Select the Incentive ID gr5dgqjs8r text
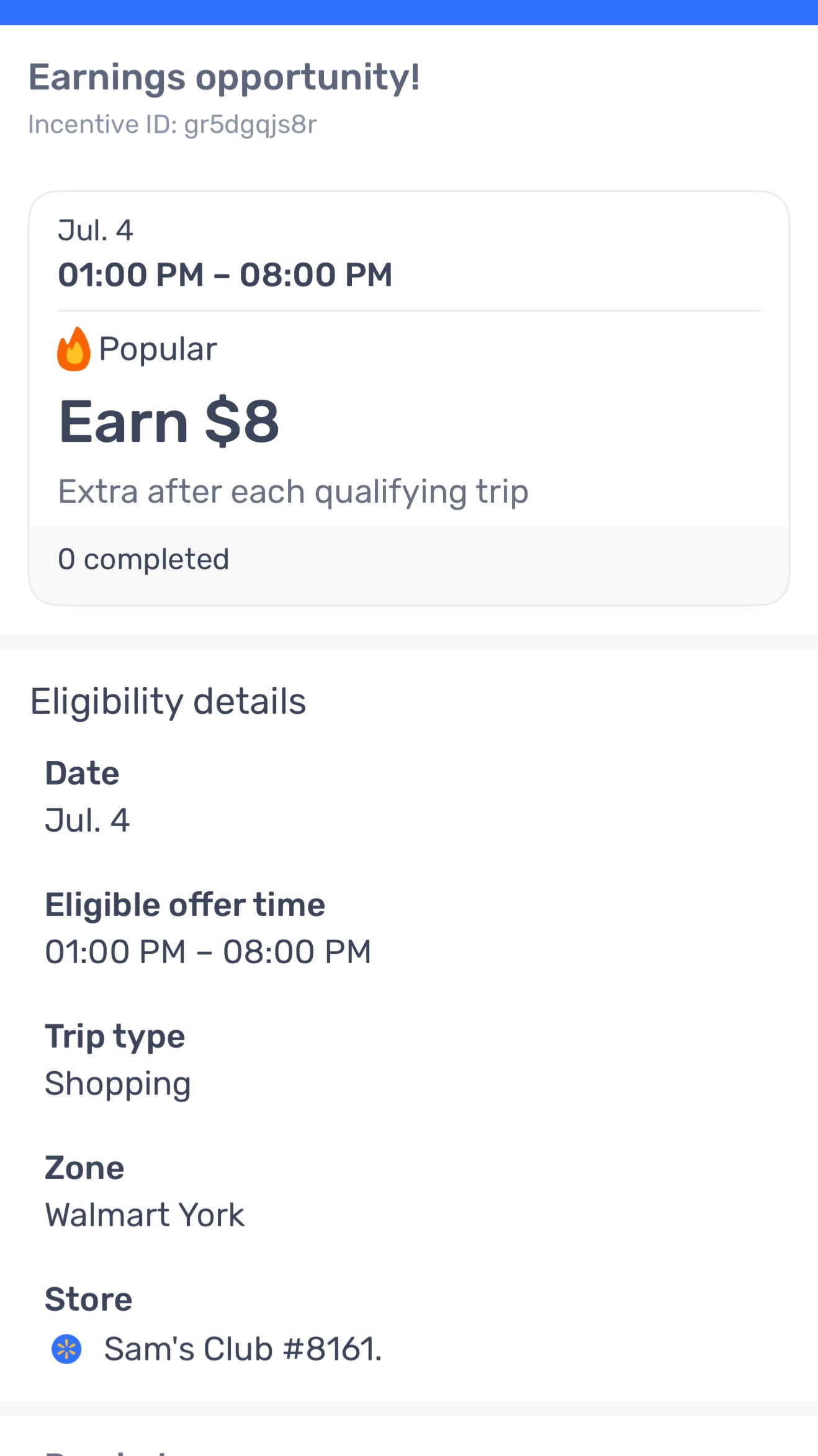This screenshot has width=818, height=1456. [173, 125]
